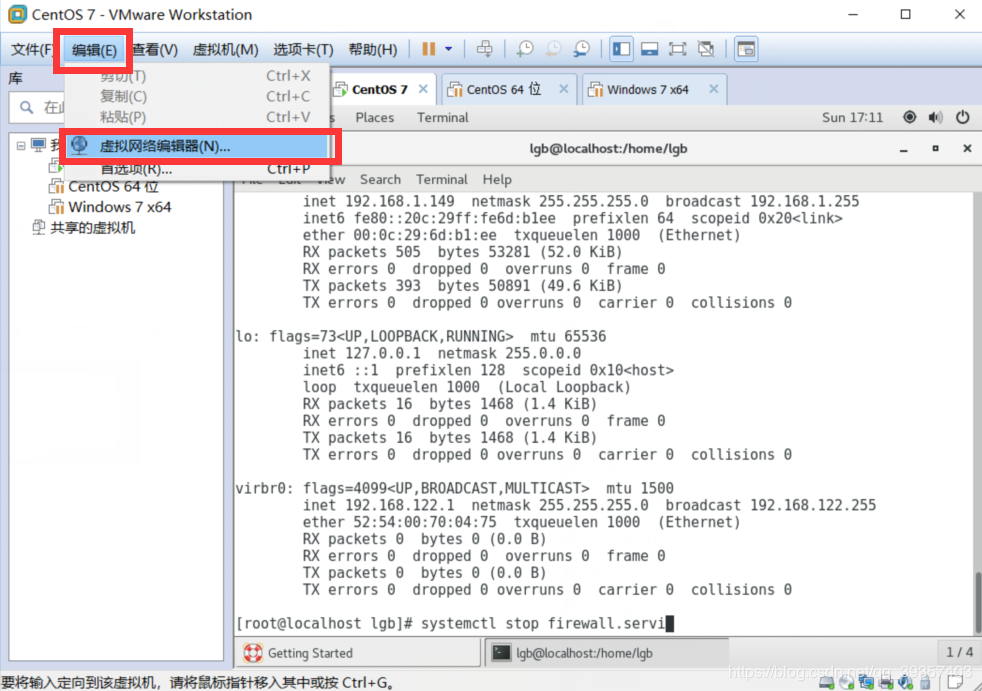The width and height of the screenshot is (982, 691).
Task: Select 共享的虚拟机 in the library tree
Action: (x=92, y=227)
